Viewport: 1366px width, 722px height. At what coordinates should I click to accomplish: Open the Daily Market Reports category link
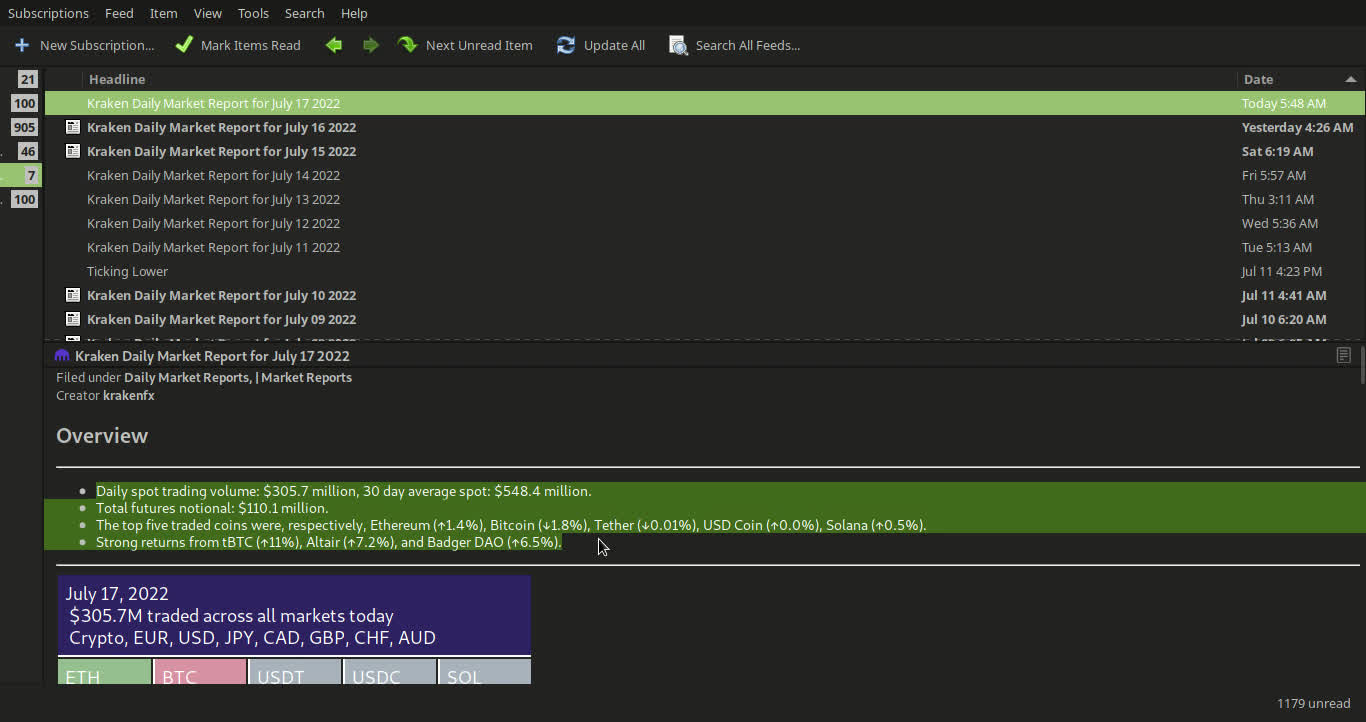click(x=187, y=377)
